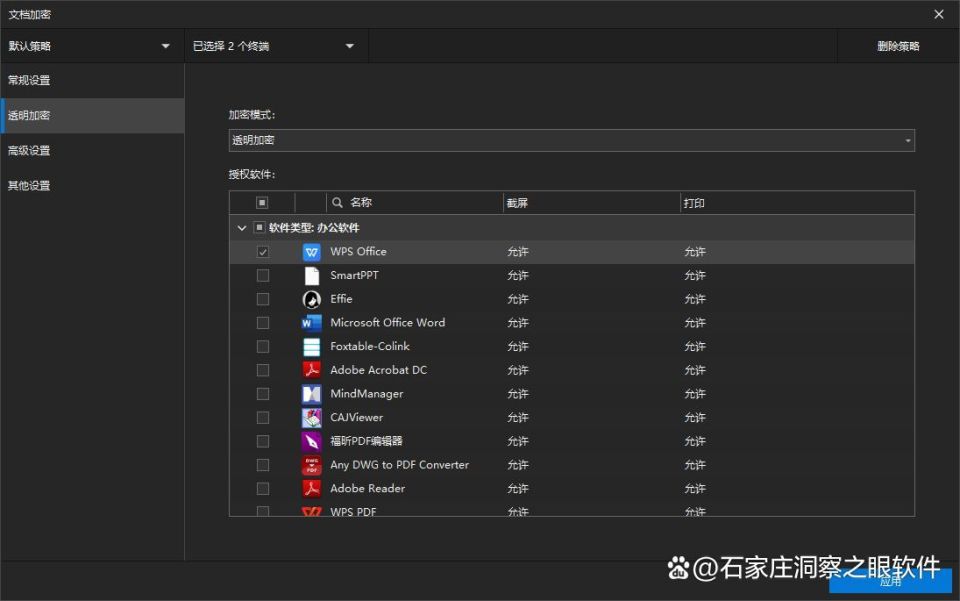Viewport: 960px width, 601px height.
Task: Select the MindManager name text
Action: coord(367,394)
